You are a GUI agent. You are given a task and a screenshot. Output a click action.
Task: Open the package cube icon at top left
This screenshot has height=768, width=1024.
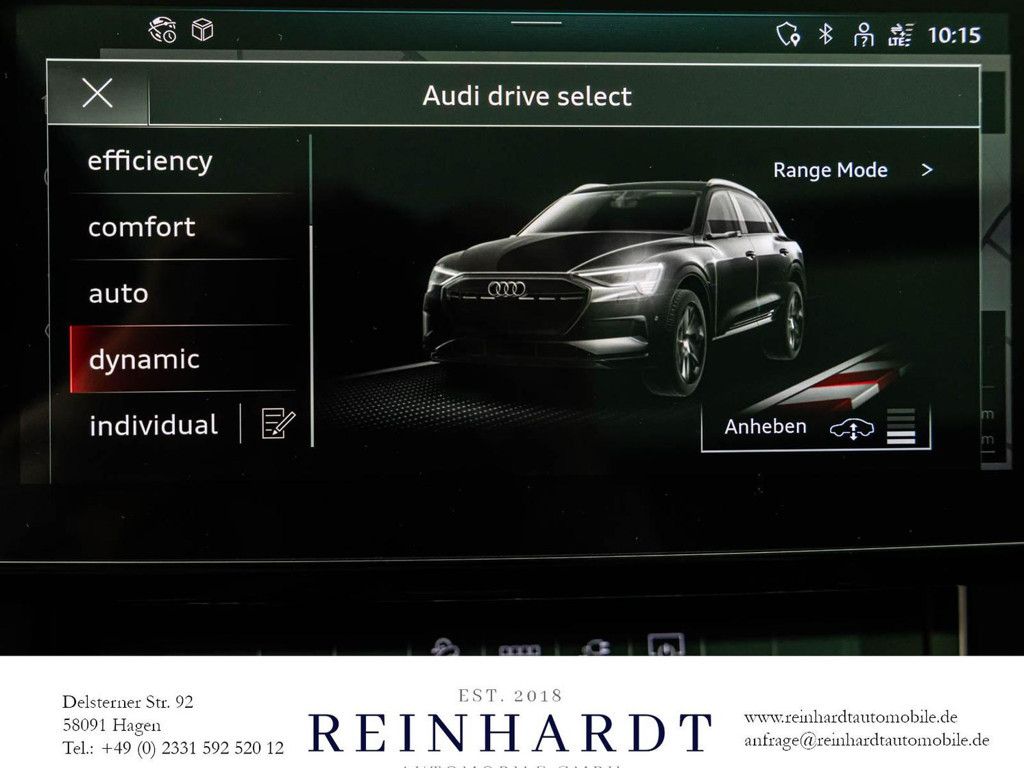[203, 31]
